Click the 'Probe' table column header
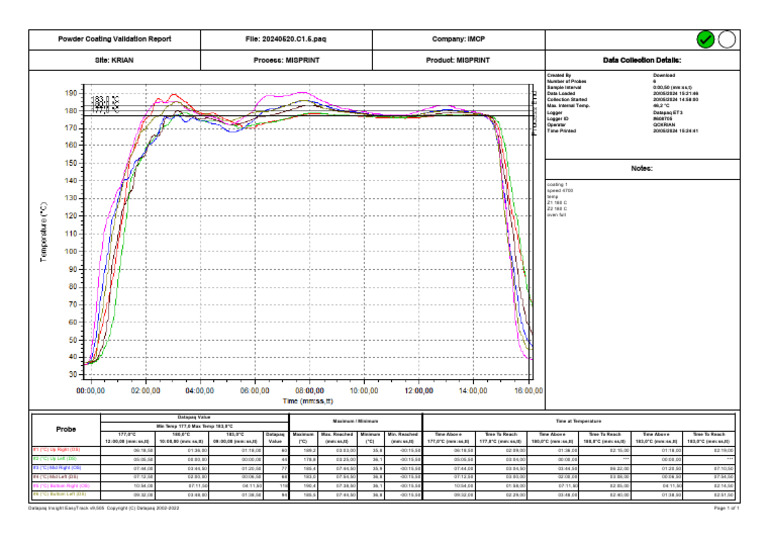The width and height of the screenshot is (768, 543). (66, 429)
